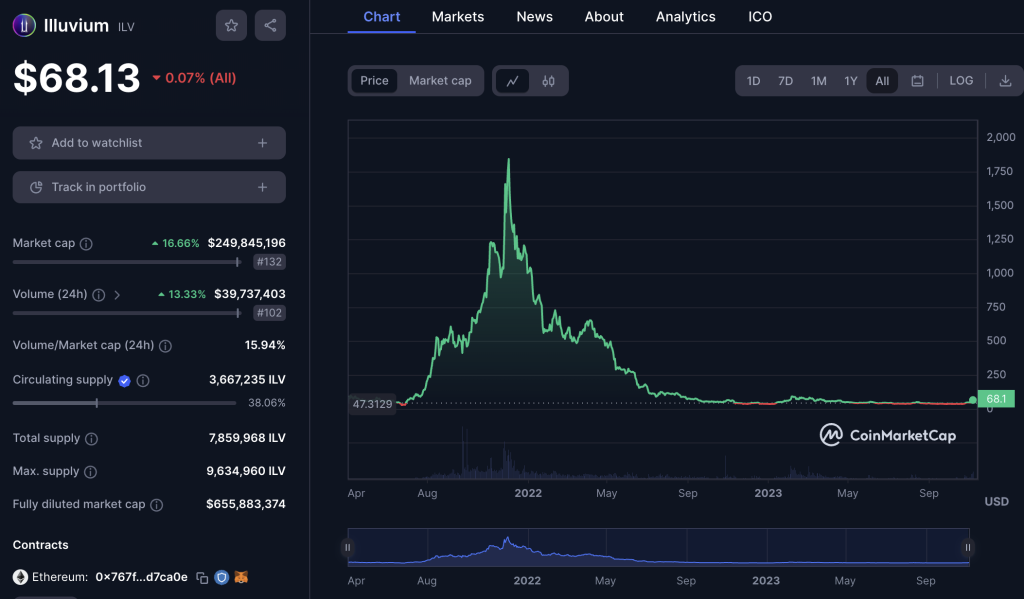Click the Ethereum contract address 0×767f...d7ca0e

coord(141,577)
